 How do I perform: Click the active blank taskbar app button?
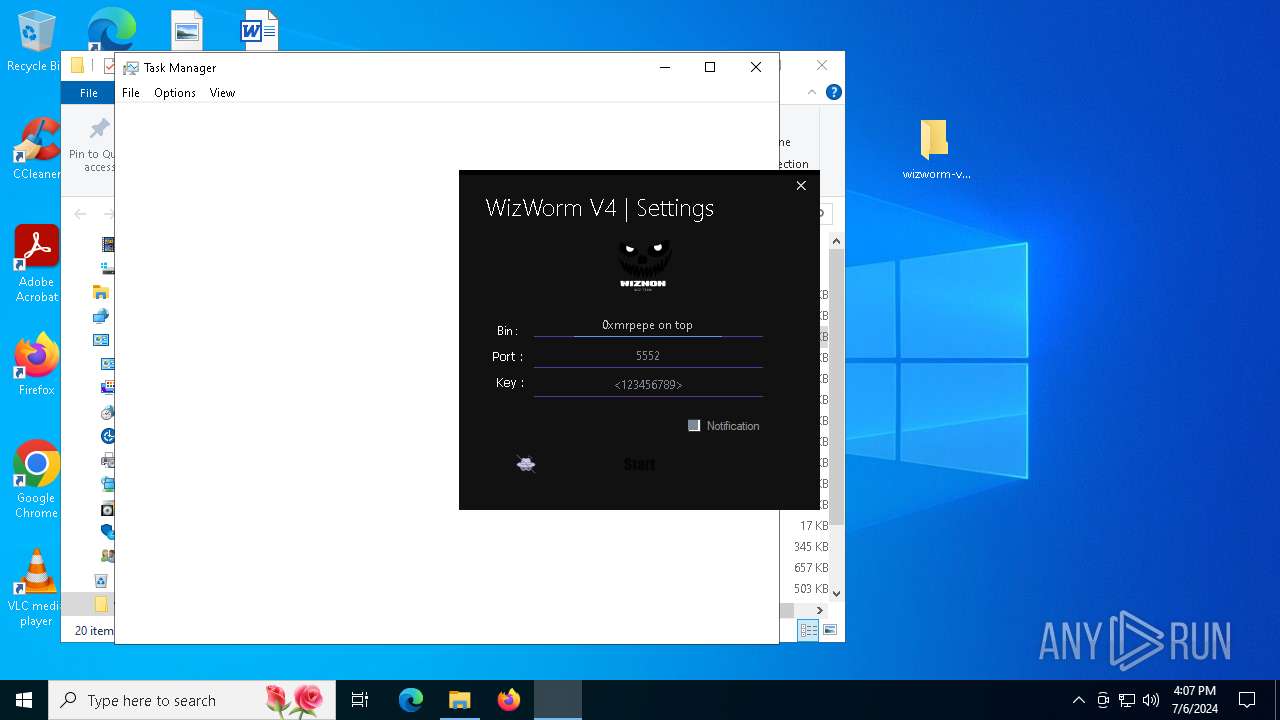tap(557, 700)
